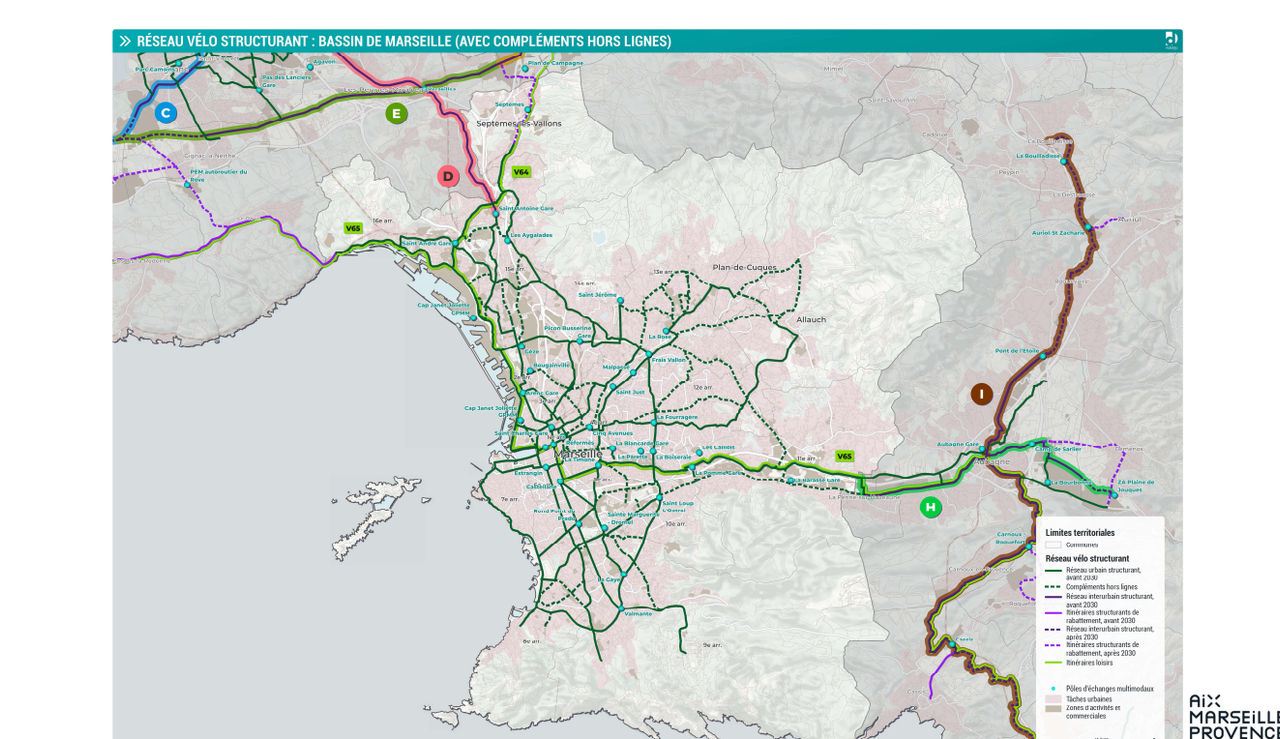Click the 'Auriol St Zacharie' label

(x=1058, y=232)
